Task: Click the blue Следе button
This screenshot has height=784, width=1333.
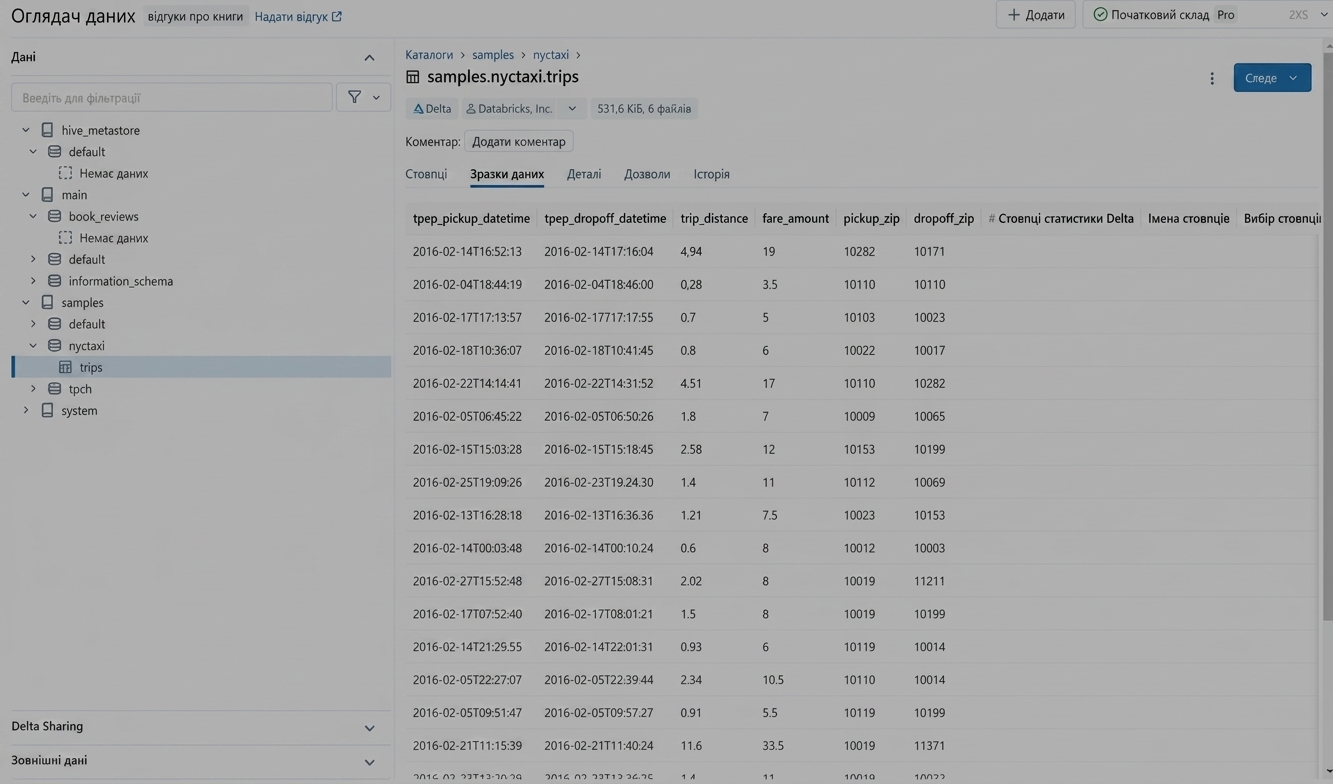Action: [1272, 77]
